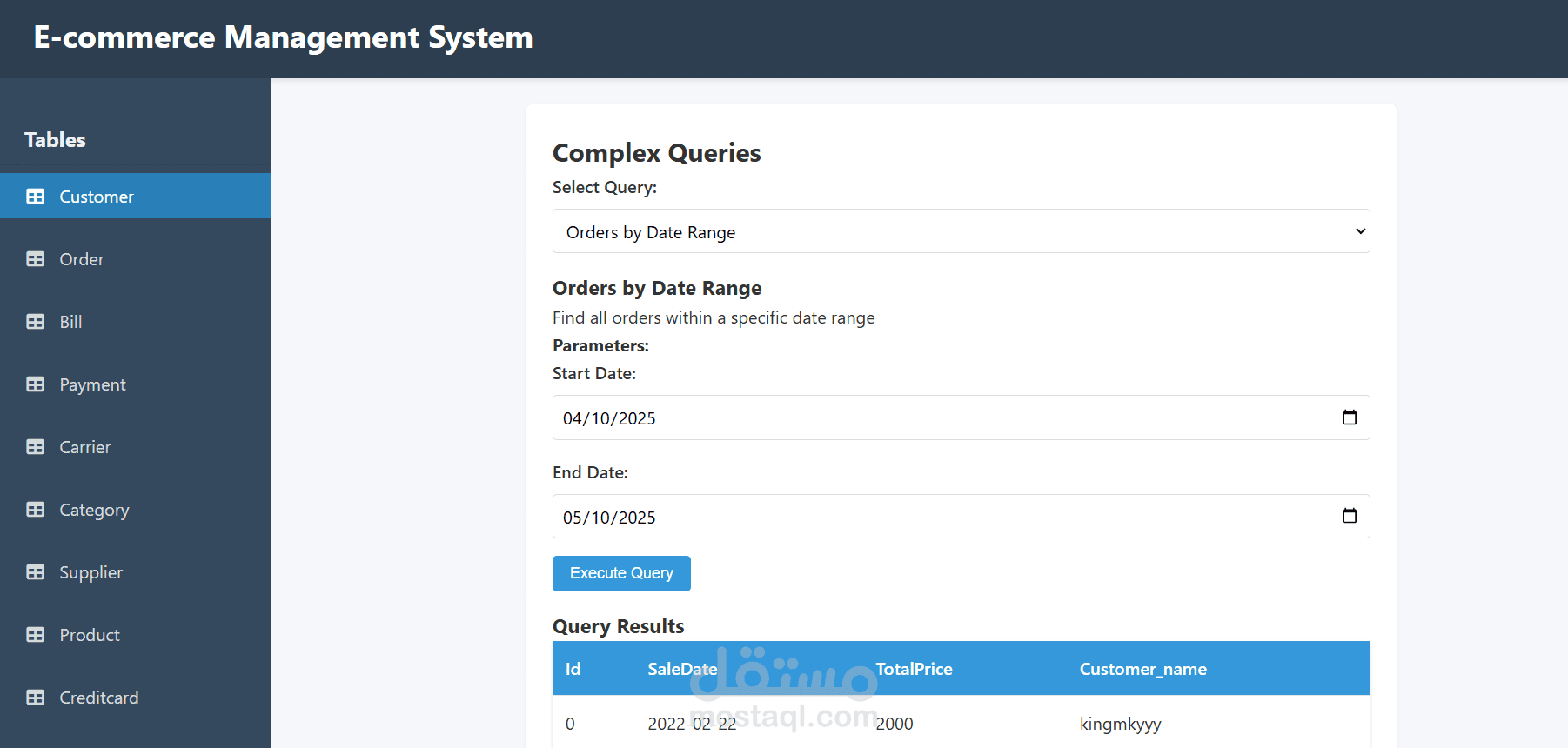Image resolution: width=1568 pixels, height=748 pixels.
Task: Click the table icon beside Carrier
Action: click(36, 447)
